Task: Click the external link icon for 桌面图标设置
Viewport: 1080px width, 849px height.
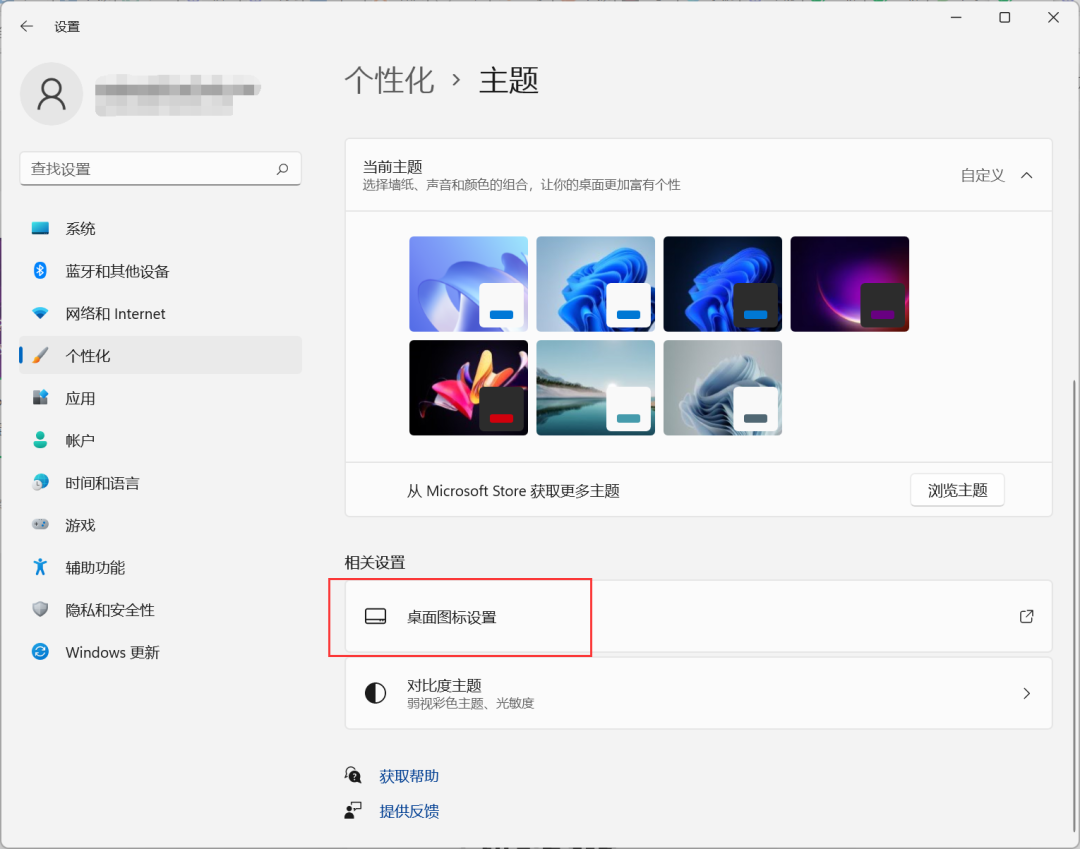Action: pos(1026,616)
